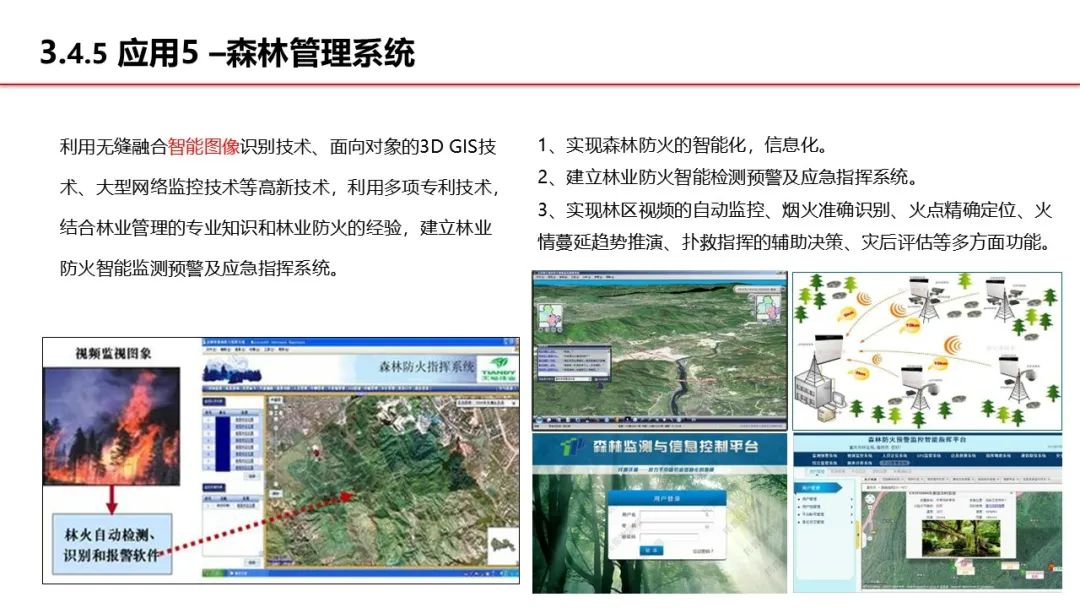Click the dialog window on 3D terrain view

(573, 364)
